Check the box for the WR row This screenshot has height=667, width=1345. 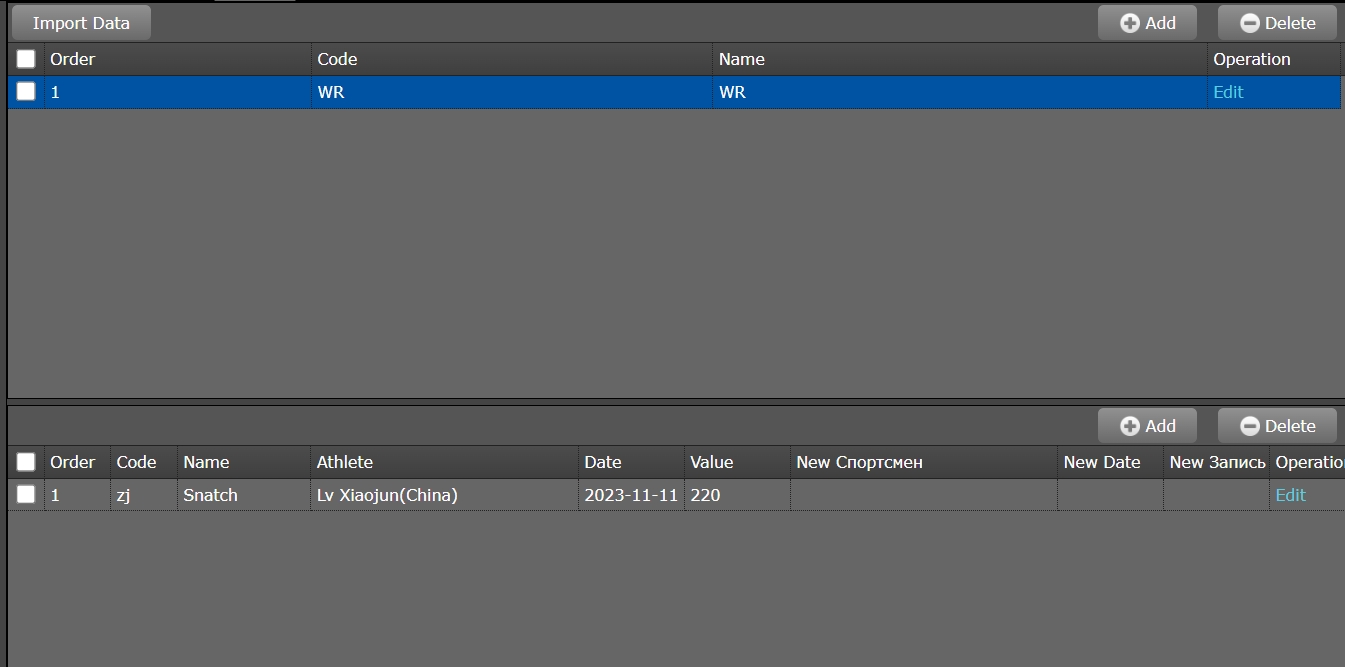(26, 92)
